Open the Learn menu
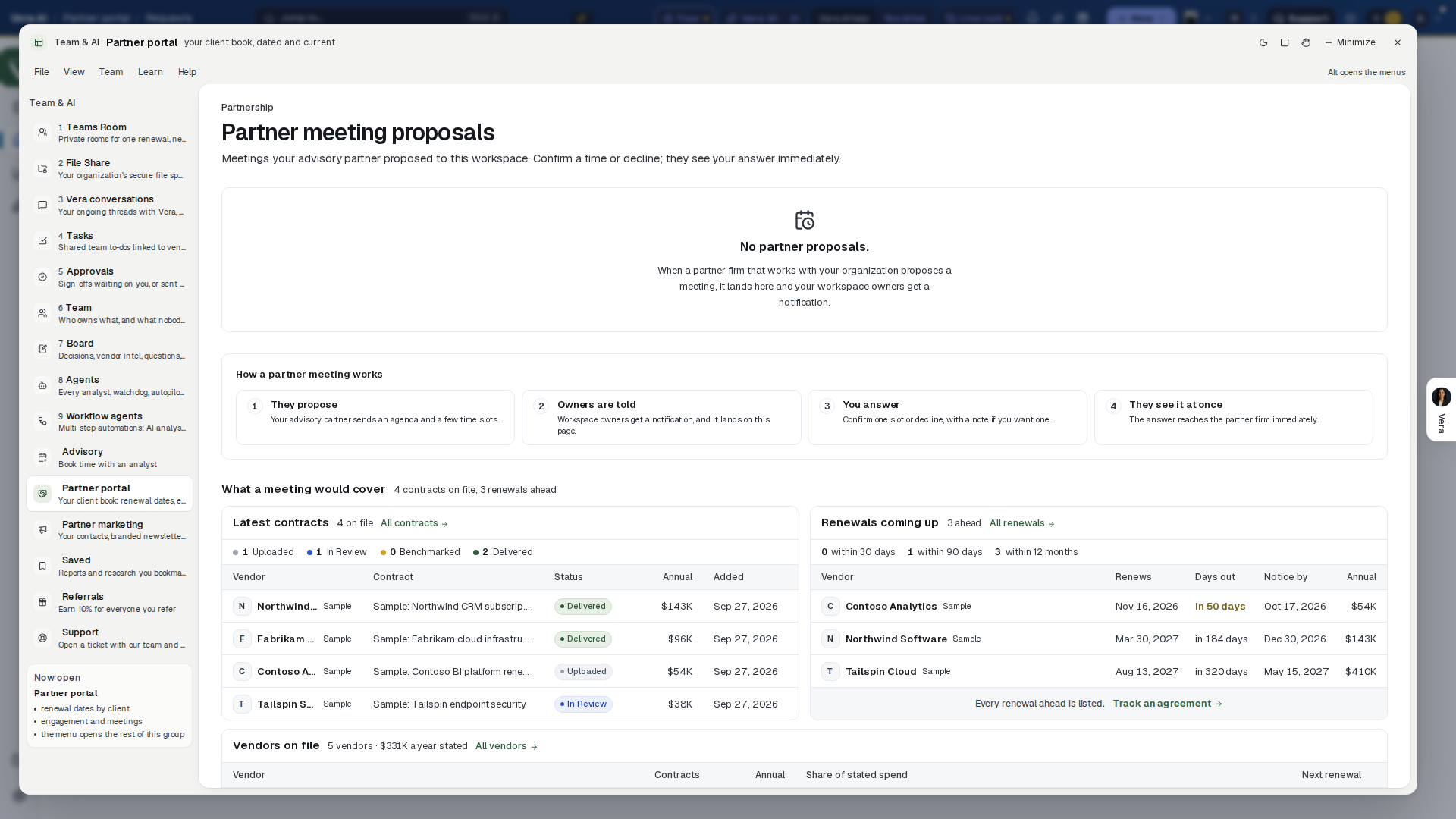The width and height of the screenshot is (1456, 819). tap(150, 72)
